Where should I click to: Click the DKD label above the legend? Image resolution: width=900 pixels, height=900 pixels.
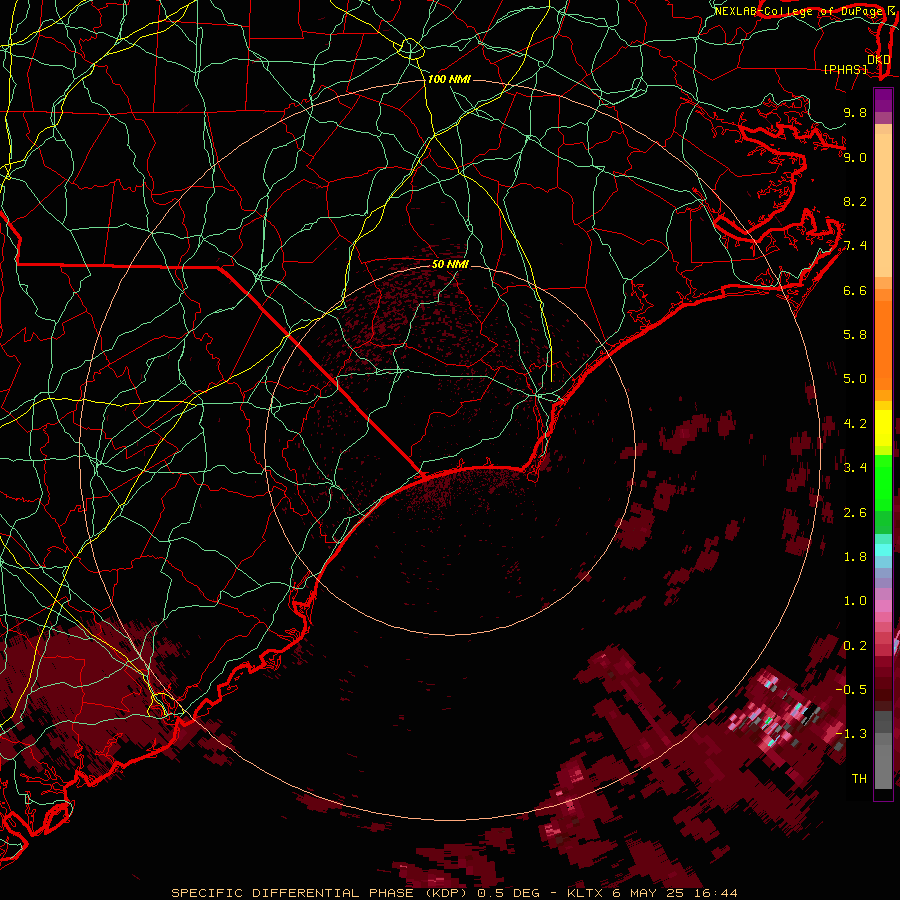878,60
